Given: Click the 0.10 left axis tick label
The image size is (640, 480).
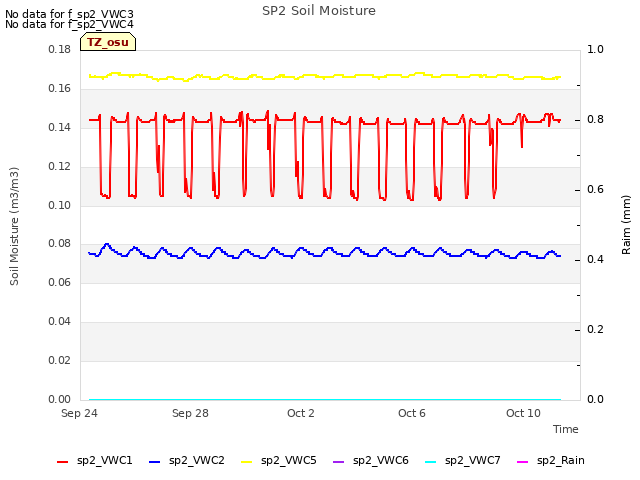Looking at the screenshot, I should [x=59, y=205].
